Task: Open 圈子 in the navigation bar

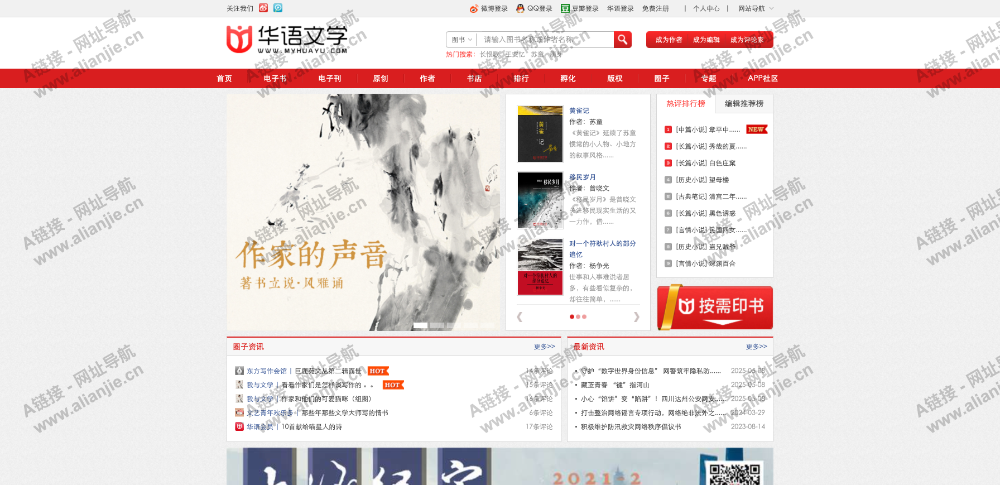Action: [x=661, y=78]
